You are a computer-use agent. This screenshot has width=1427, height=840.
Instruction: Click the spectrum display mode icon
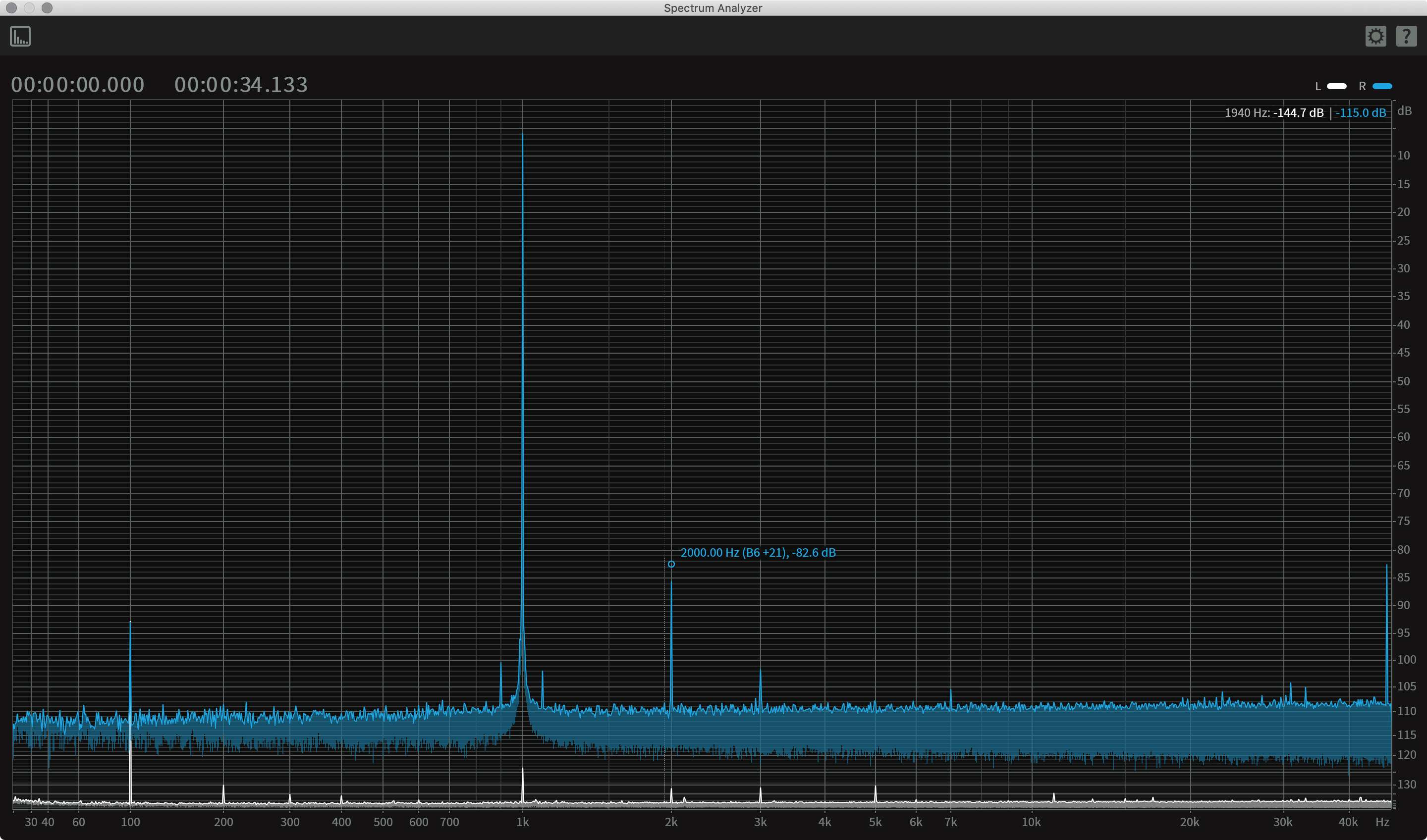[20, 36]
